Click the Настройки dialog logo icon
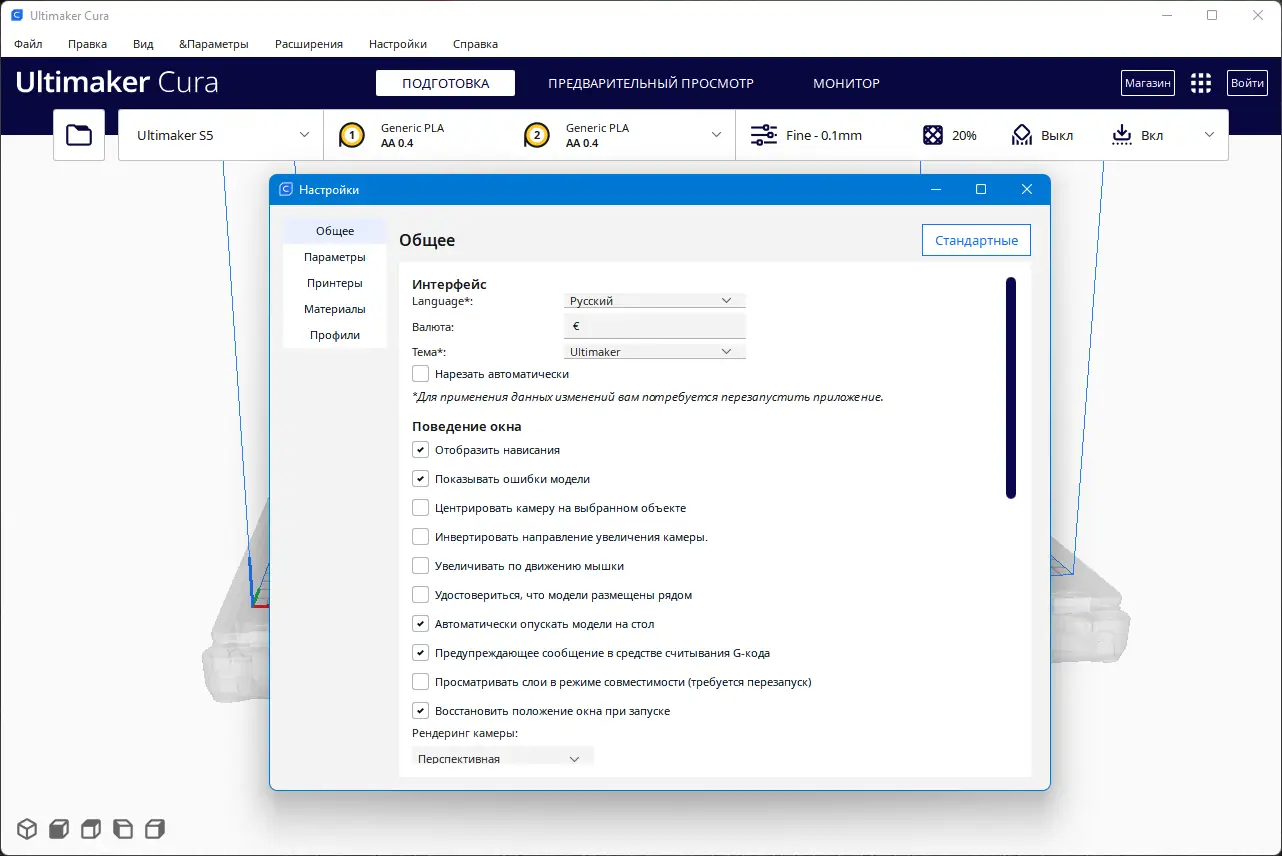Image resolution: width=1282 pixels, height=856 pixels. pos(286,190)
